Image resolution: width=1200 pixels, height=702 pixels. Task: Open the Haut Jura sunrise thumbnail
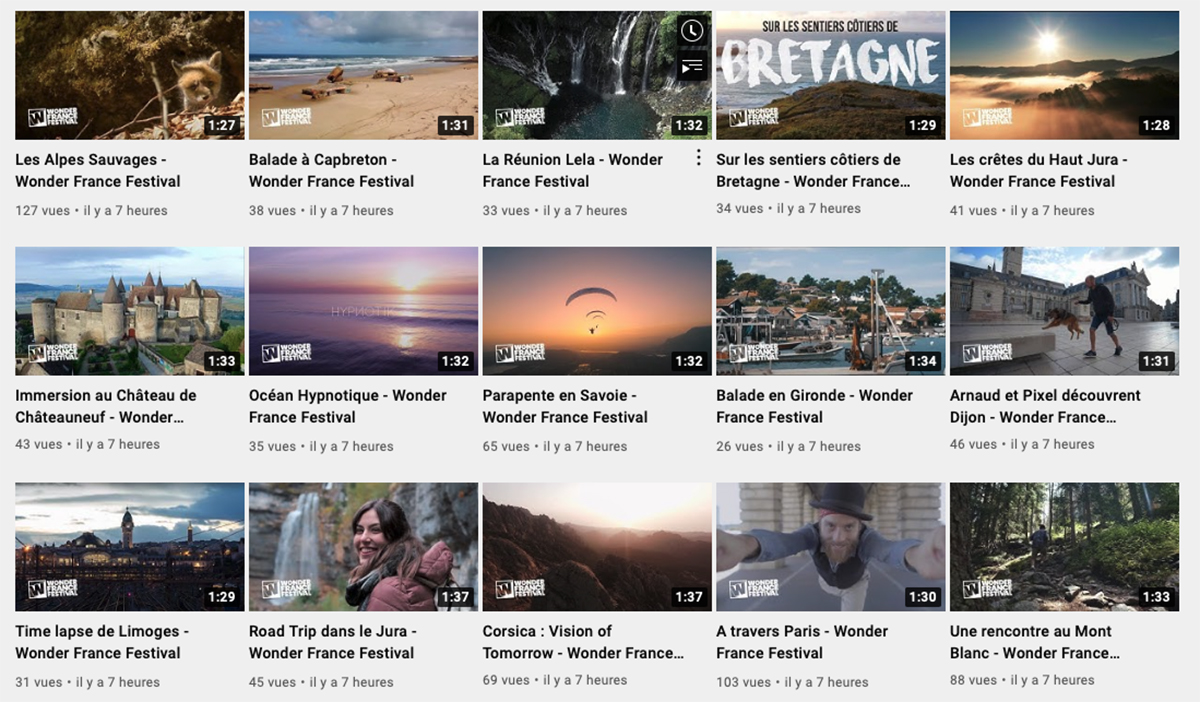[x=1064, y=75]
